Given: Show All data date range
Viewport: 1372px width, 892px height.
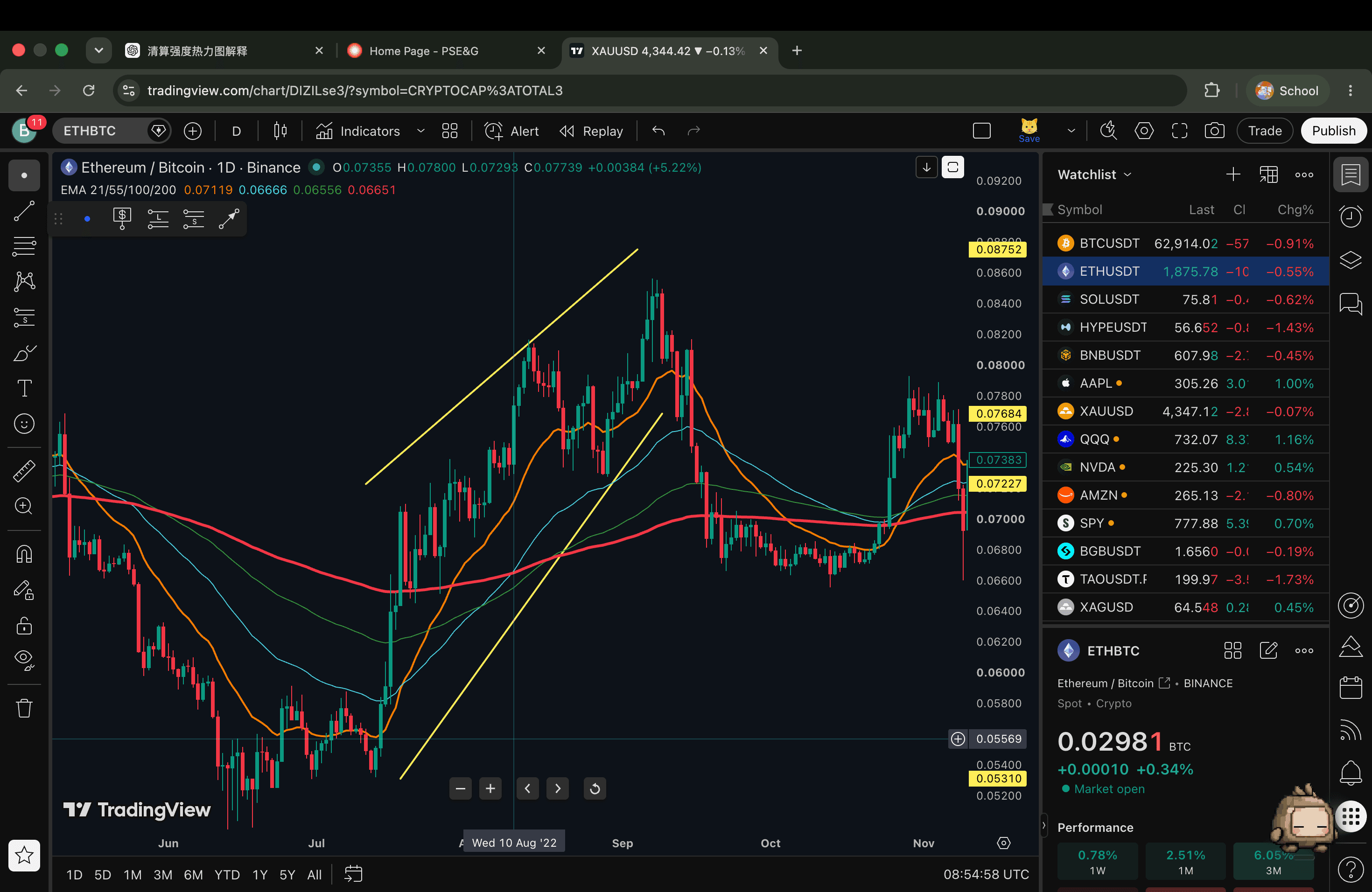Looking at the screenshot, I should coord(314,874).
